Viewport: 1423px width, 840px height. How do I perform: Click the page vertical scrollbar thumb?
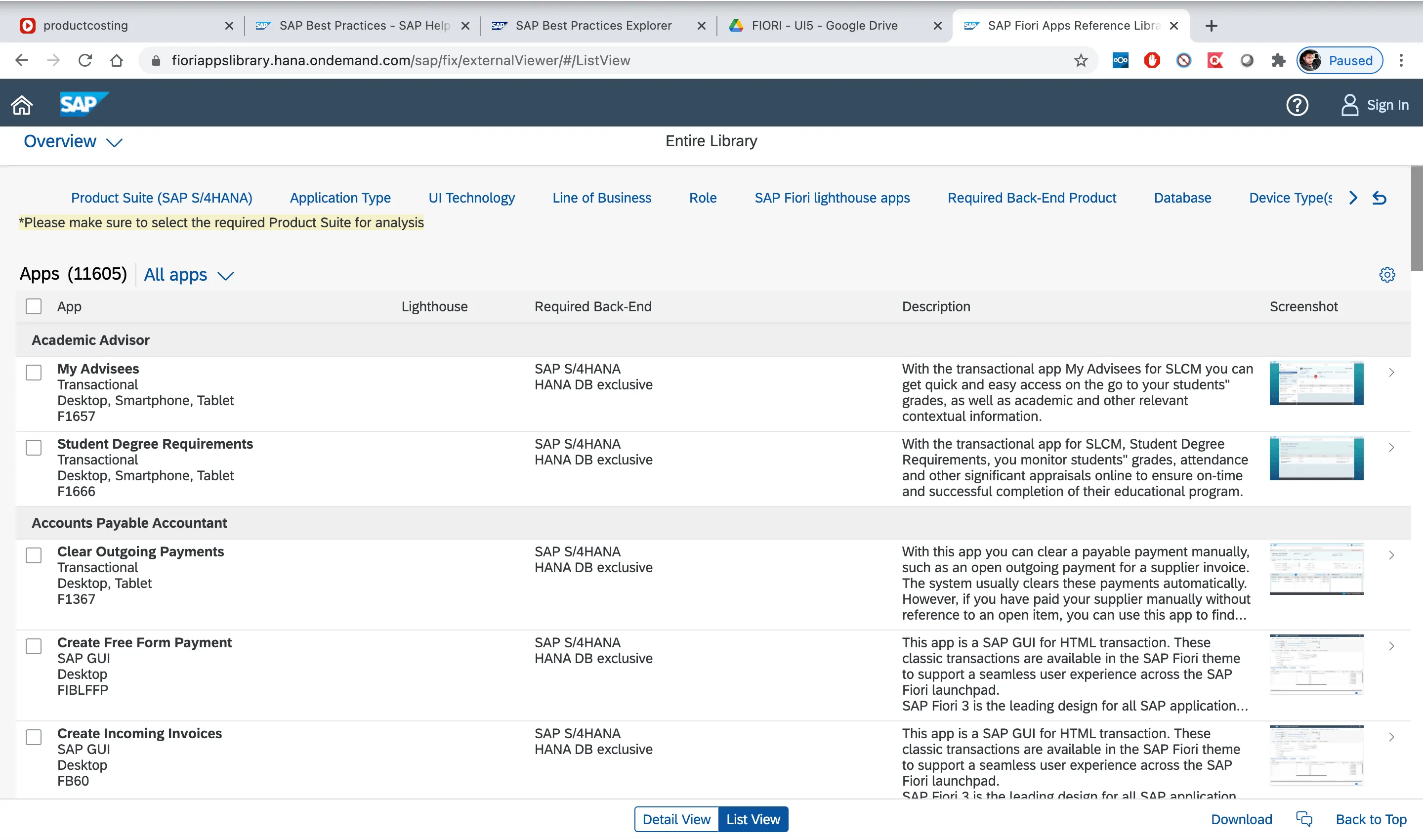click(1416, 218)
